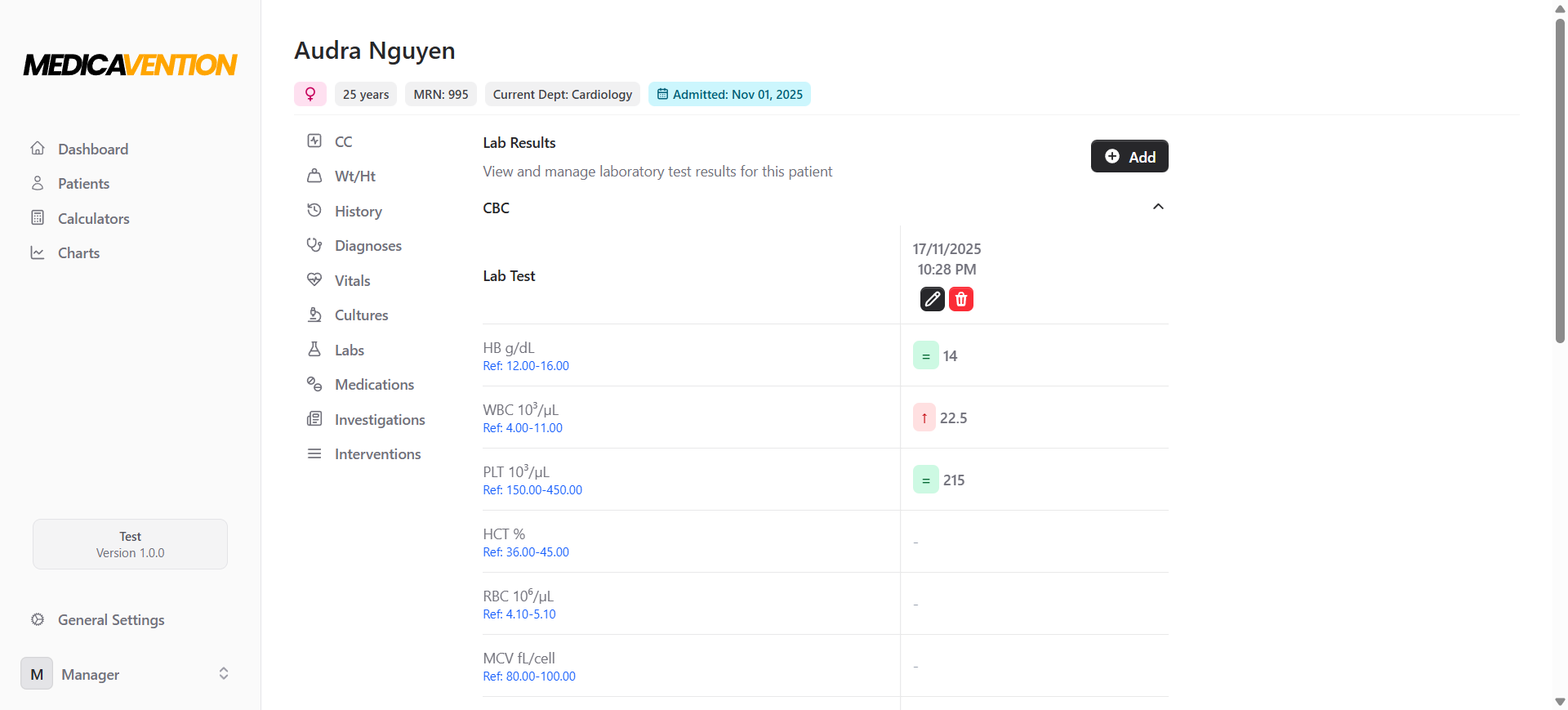This screenshot has height=710, width=1568.
Task: Click the General Settings gear icon
Action: point(38,619)
